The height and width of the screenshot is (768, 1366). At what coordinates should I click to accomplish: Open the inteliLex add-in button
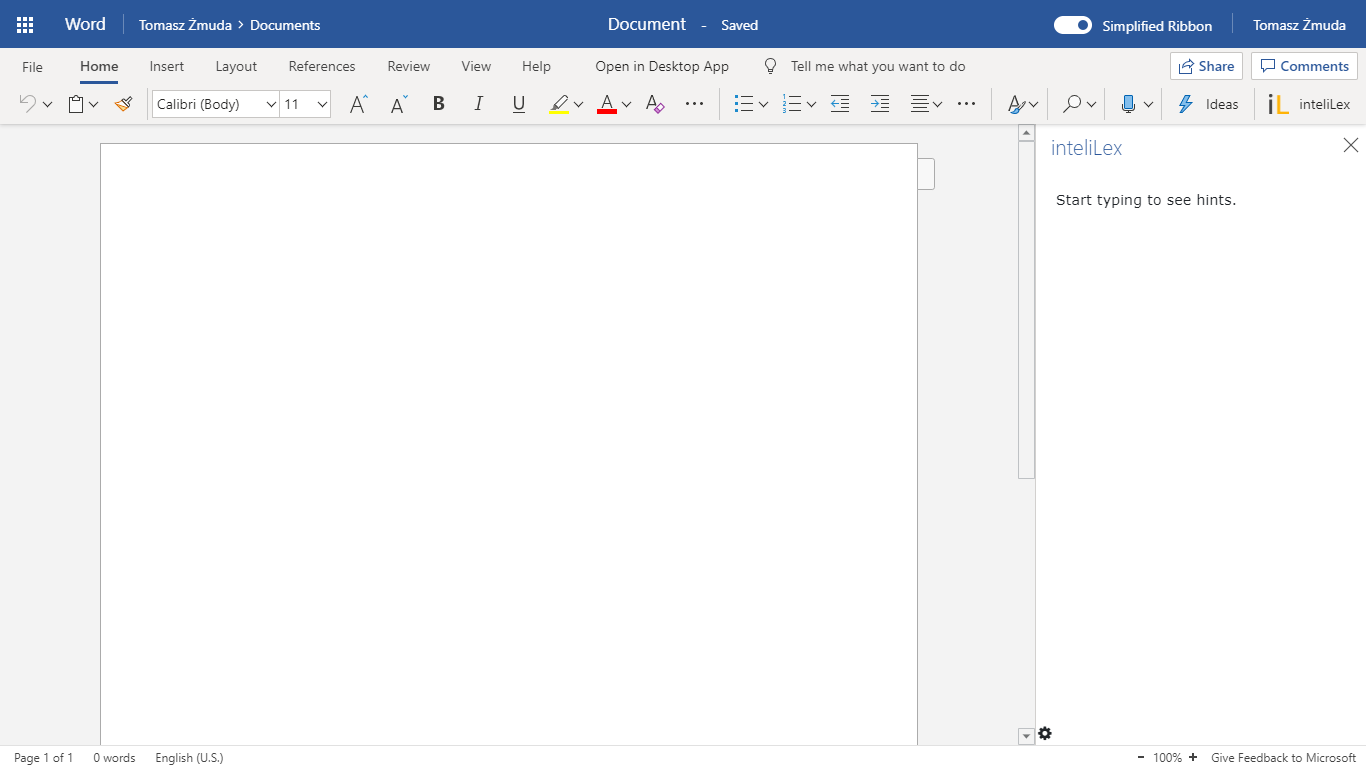1309,104
